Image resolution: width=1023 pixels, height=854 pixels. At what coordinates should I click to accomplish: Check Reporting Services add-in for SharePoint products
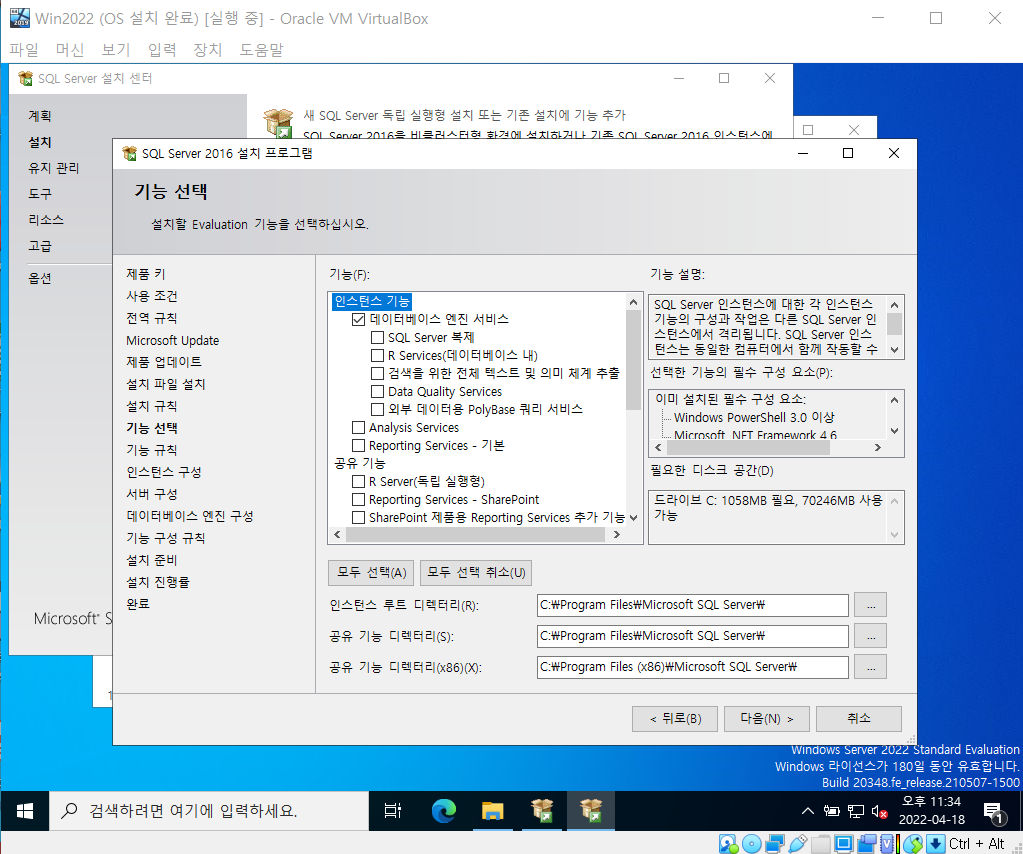click(358, 517)
